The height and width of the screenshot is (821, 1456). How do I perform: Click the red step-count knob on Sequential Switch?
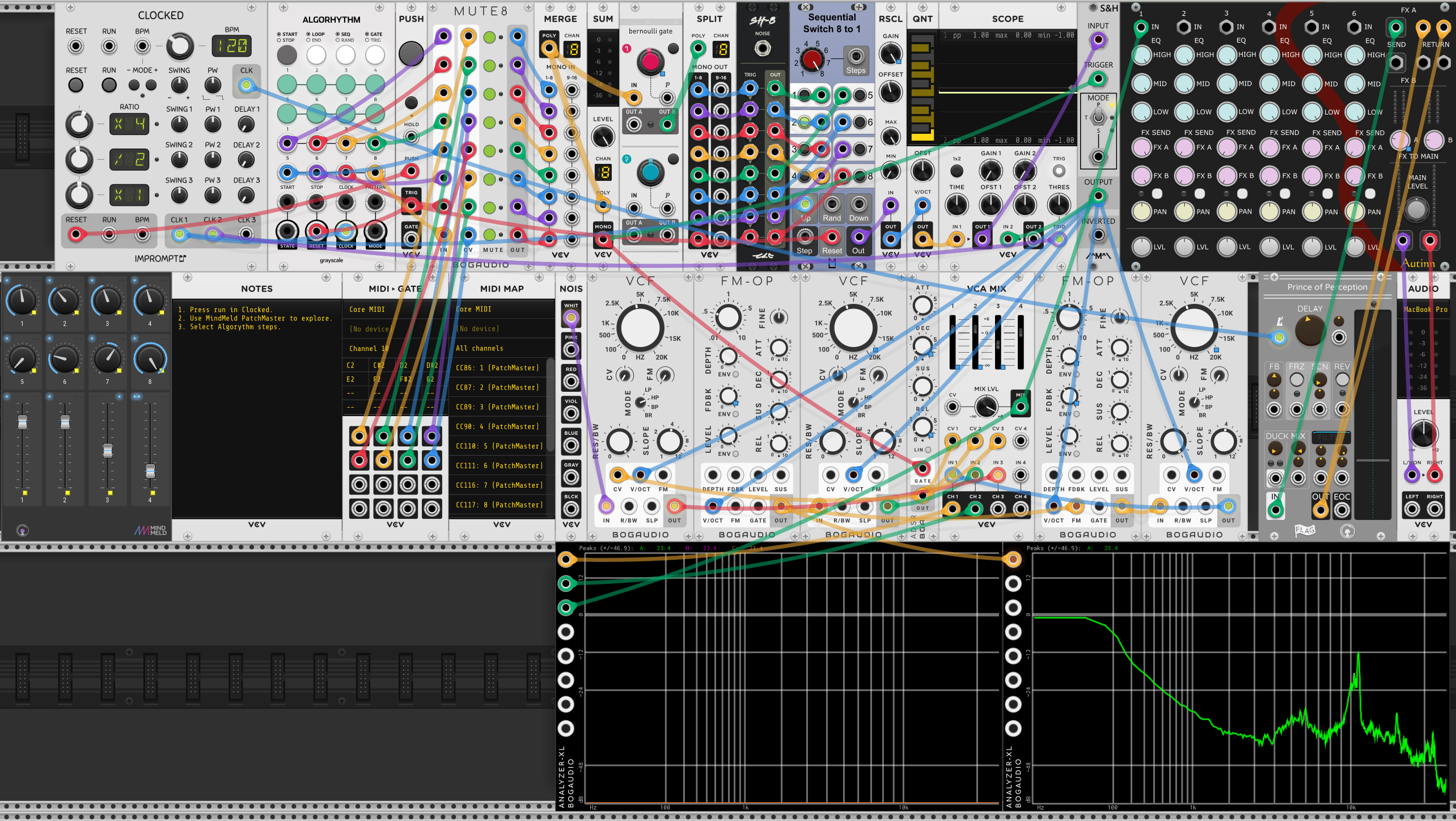(812, 59)
